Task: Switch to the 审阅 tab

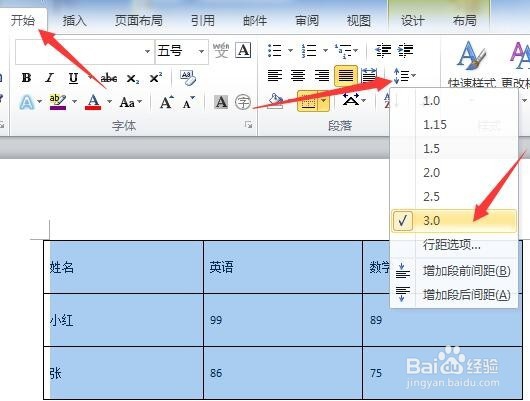Action: point(307,21)
